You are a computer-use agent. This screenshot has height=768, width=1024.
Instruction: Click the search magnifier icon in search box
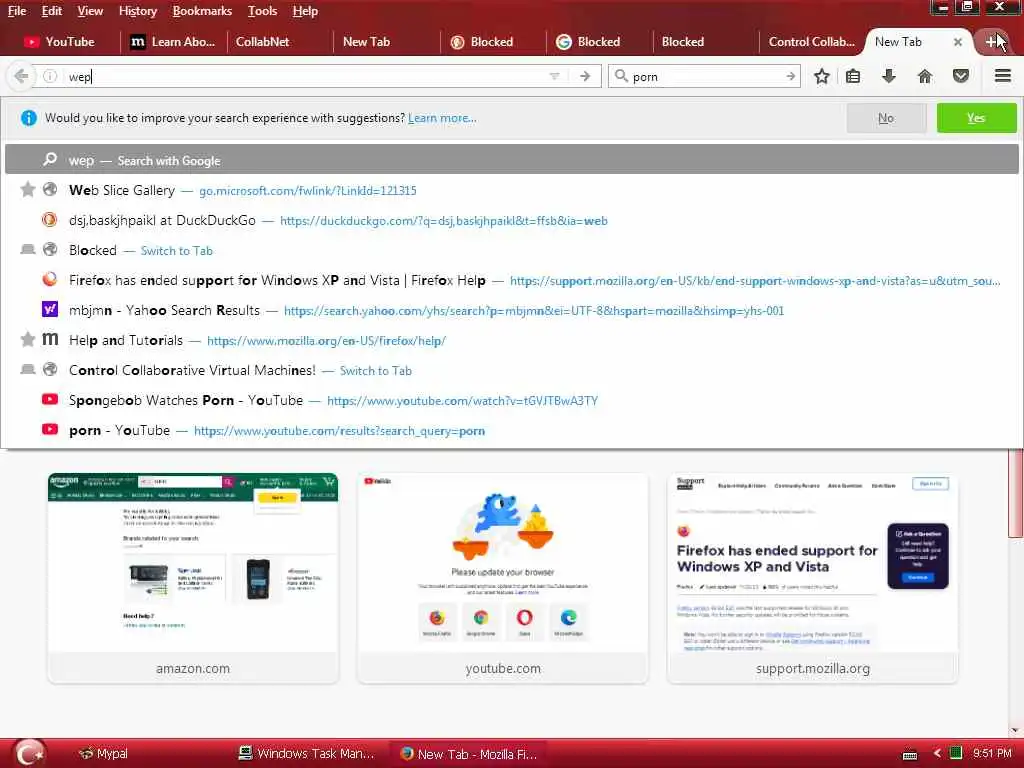pos(621,76)
